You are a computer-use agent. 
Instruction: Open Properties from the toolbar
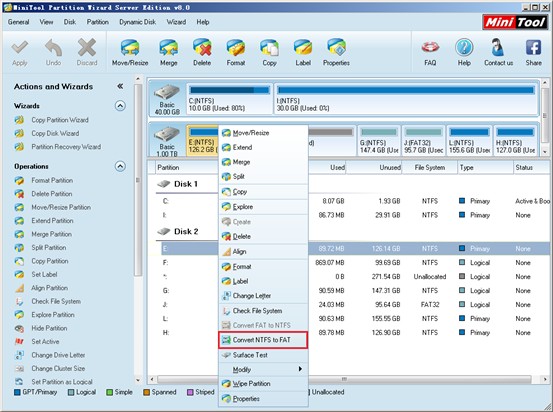pos(336,53)
